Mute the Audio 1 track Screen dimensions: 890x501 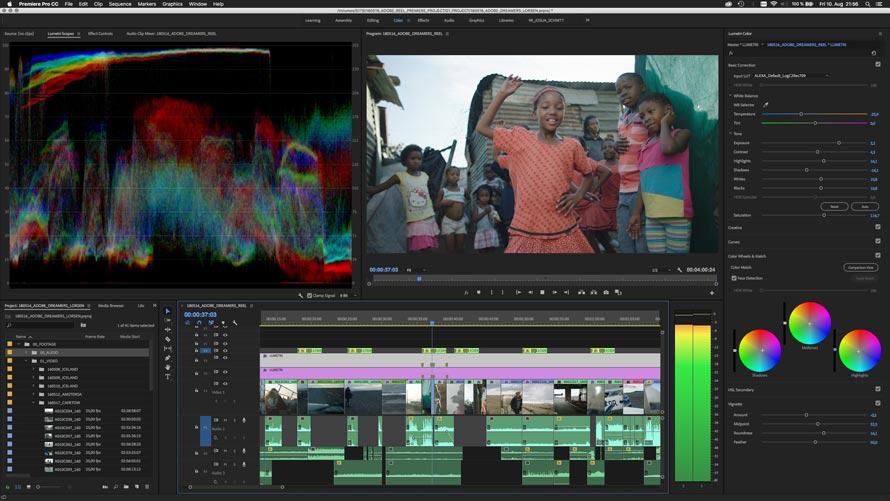tap(225, 420)
